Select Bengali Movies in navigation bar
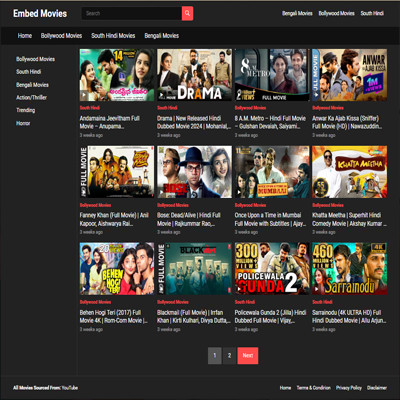Viewport: 400px width, 400px height. coord(162,36)
